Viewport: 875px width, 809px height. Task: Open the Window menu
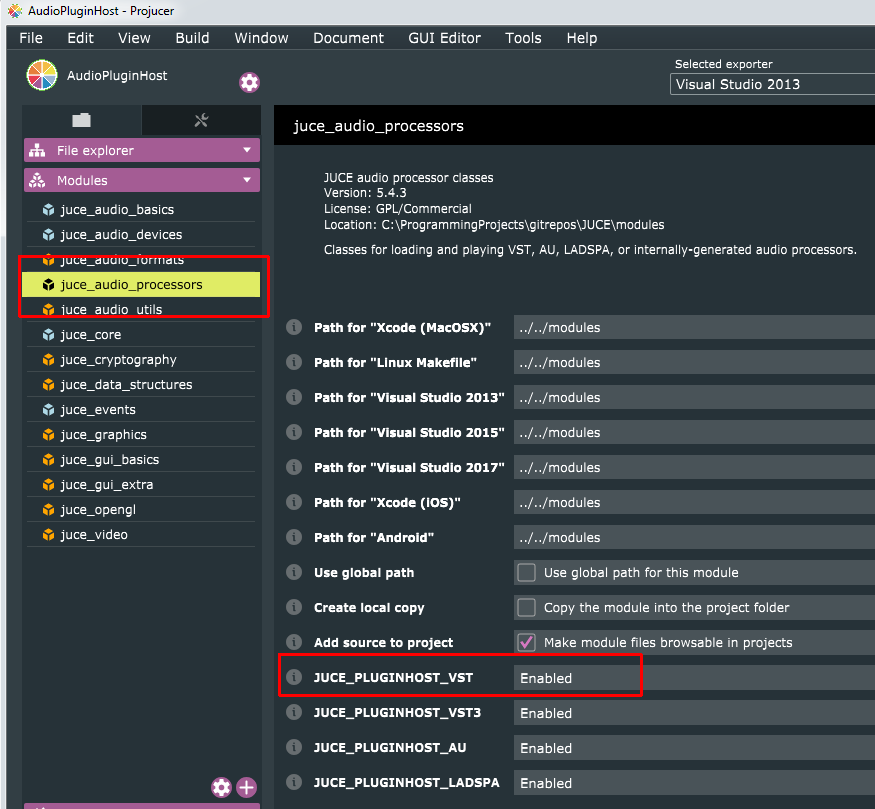click(261, 38)
